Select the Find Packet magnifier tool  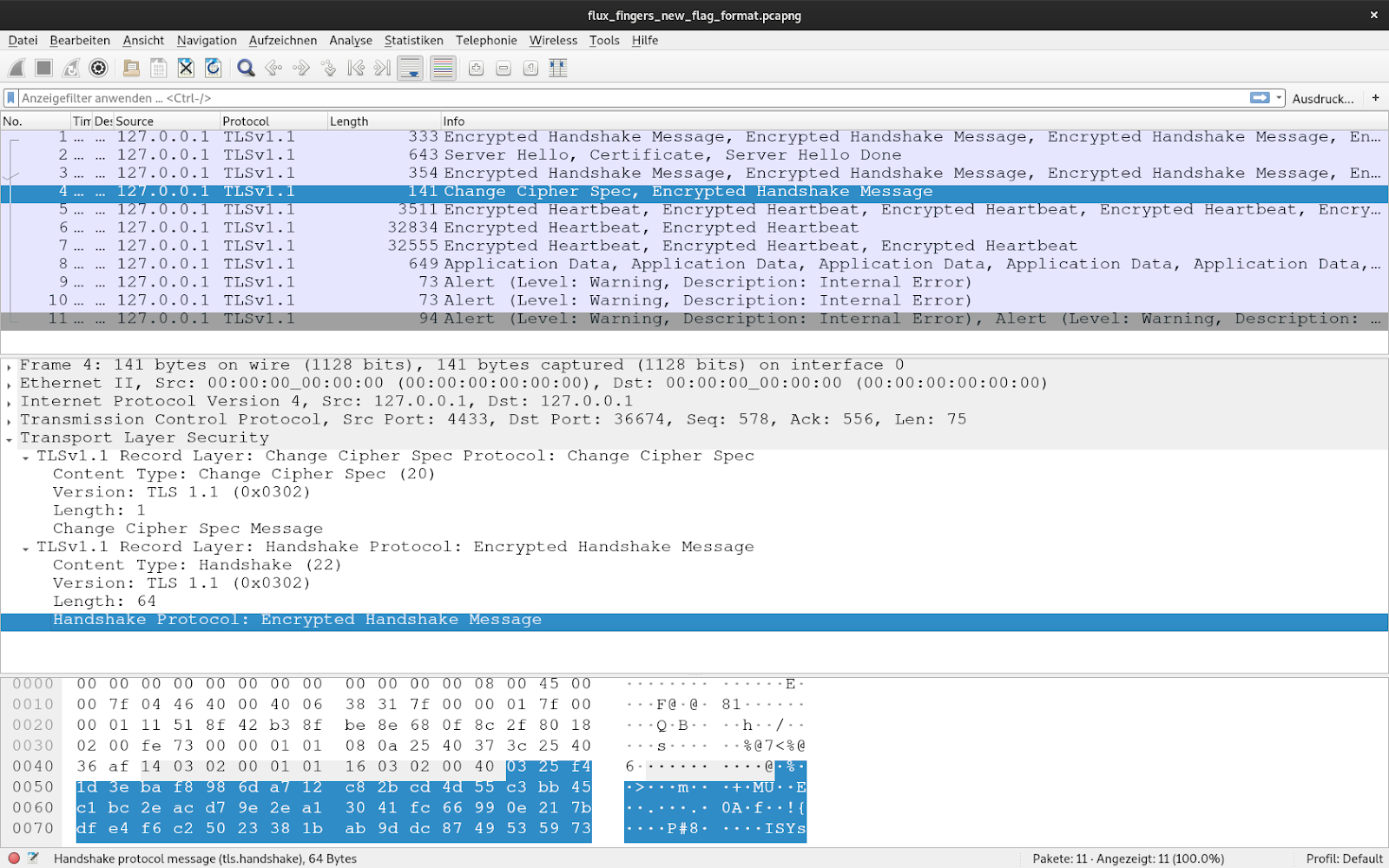(x=246, y=68)
